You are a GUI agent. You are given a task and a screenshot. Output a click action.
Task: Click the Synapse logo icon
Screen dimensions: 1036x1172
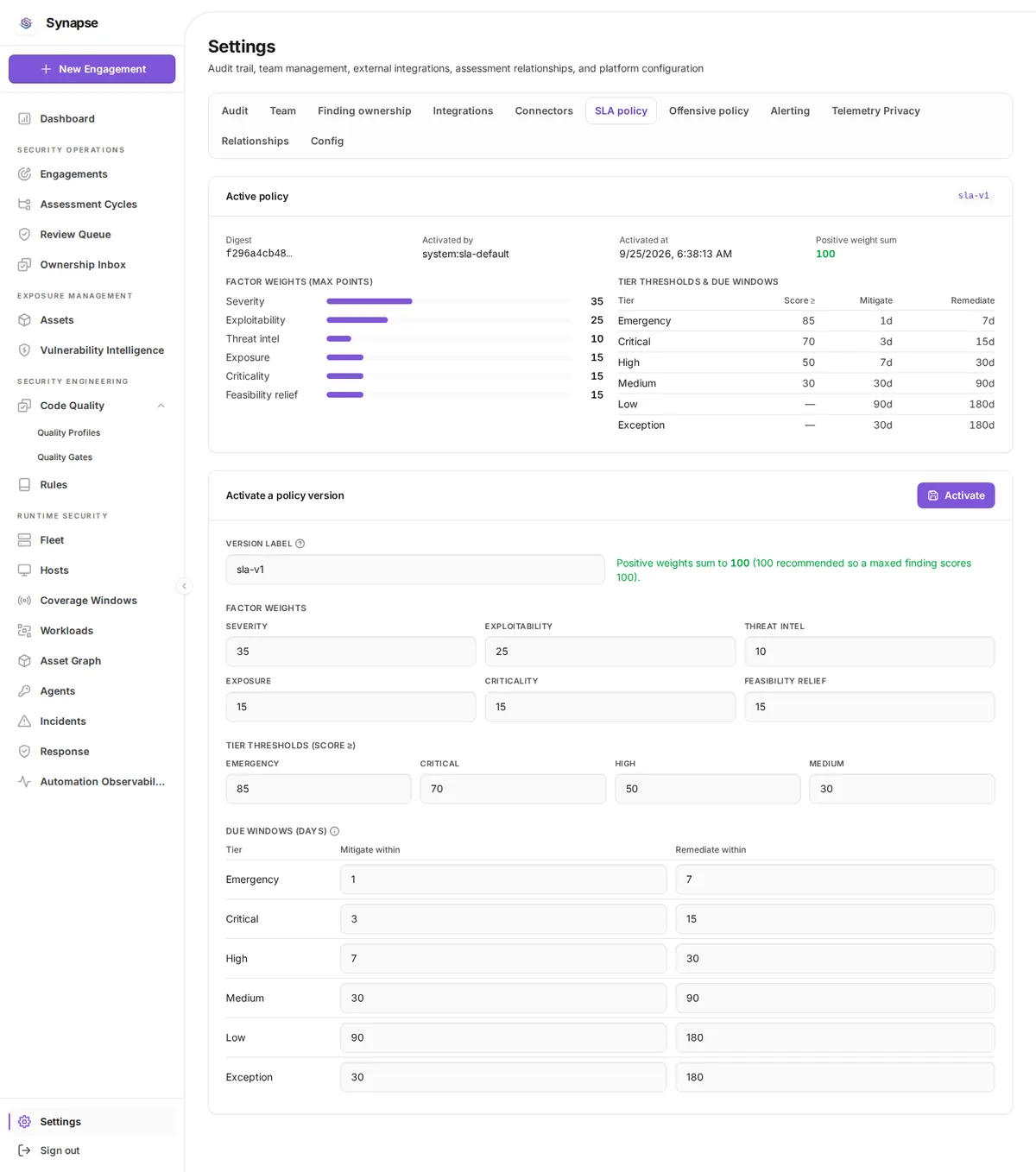point(26,23)
